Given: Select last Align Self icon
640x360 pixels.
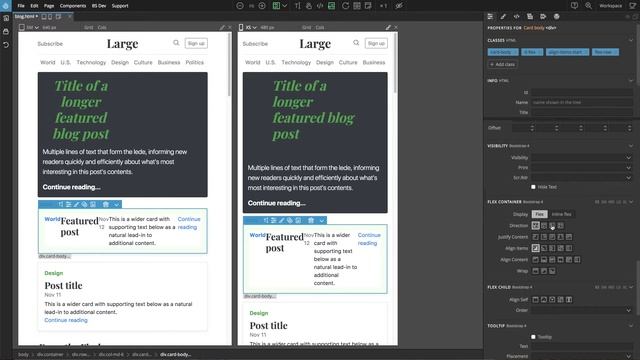Looking at the screenshot, I should tap(569, 300).
